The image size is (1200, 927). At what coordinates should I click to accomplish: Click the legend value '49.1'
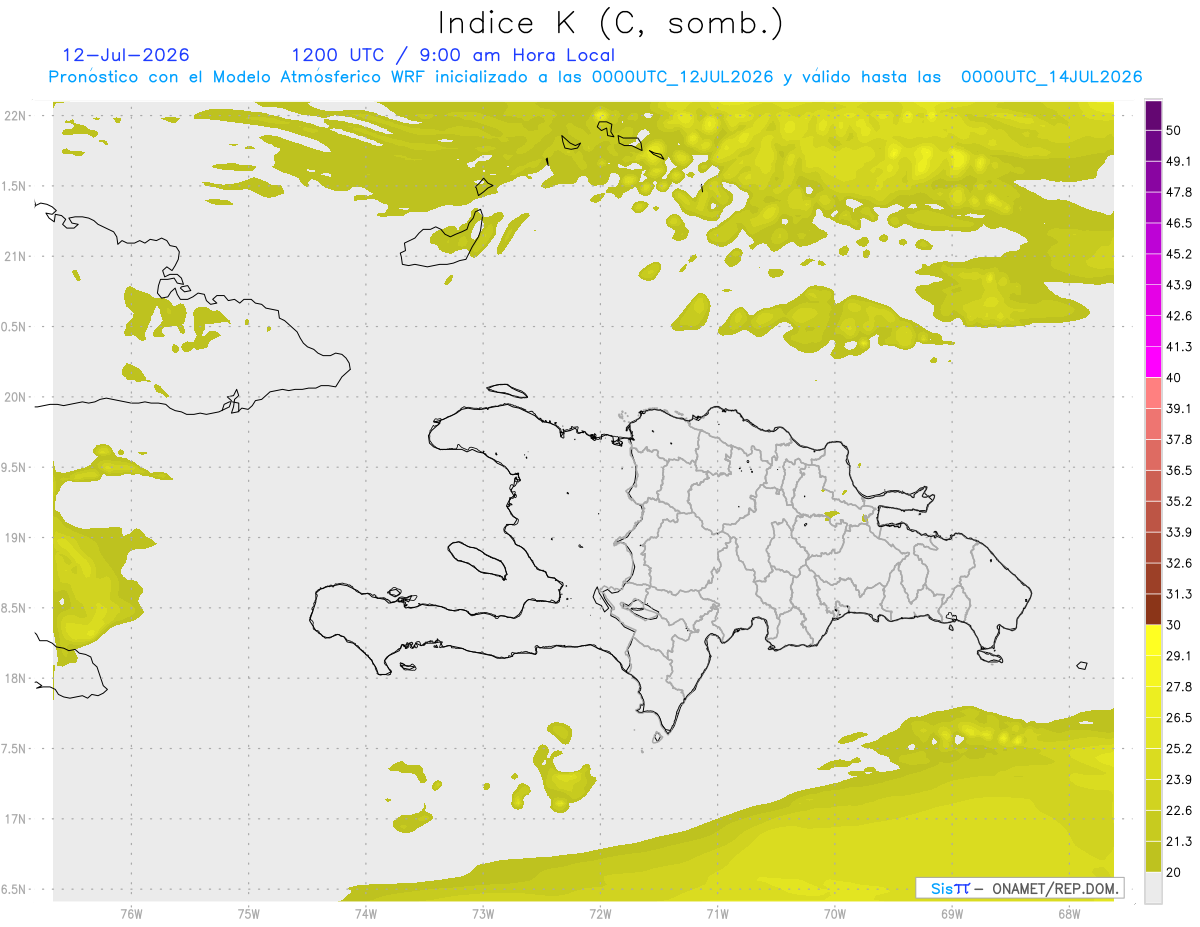1178,161
